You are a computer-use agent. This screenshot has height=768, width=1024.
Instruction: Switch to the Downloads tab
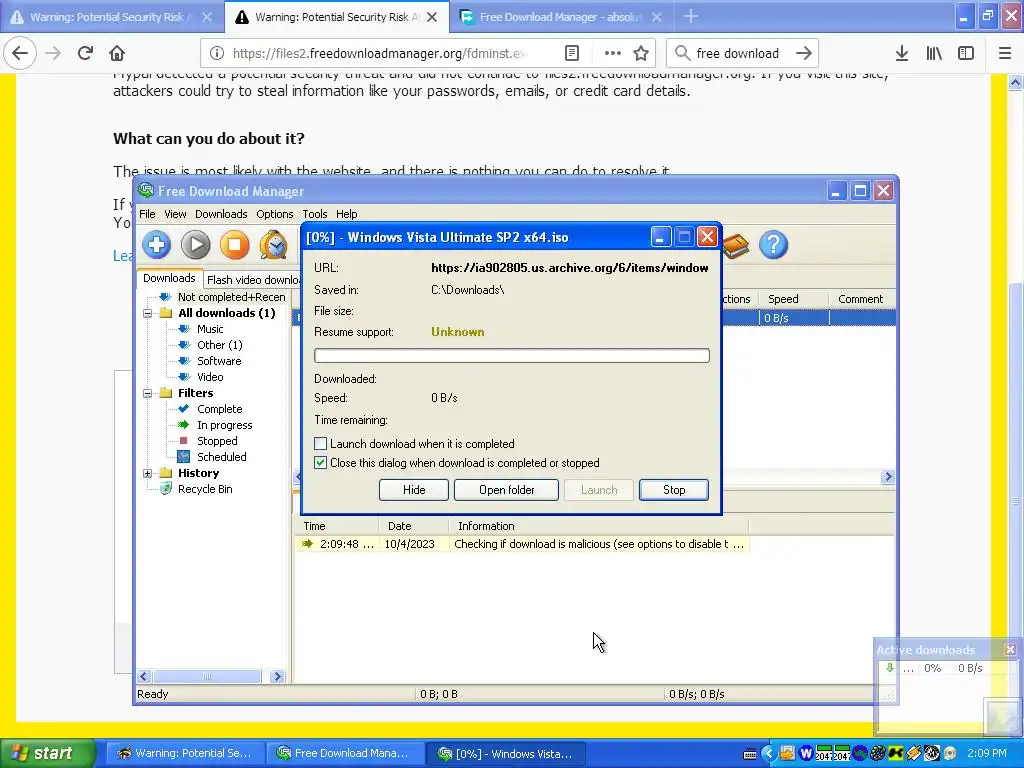[x=169, y=278]
